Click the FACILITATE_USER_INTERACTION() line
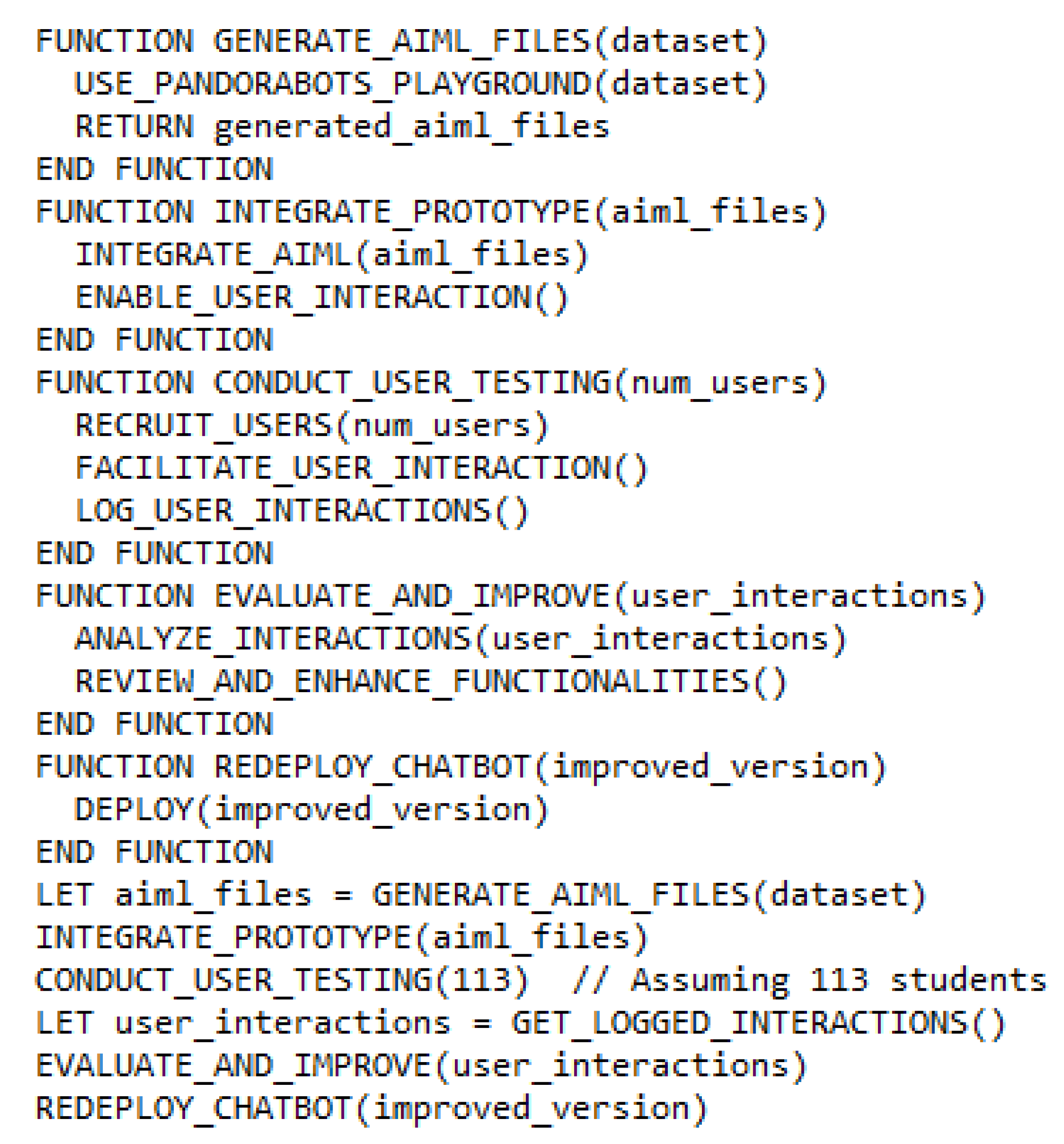Screen dimensions: 1064x1144 click(361, 468)
